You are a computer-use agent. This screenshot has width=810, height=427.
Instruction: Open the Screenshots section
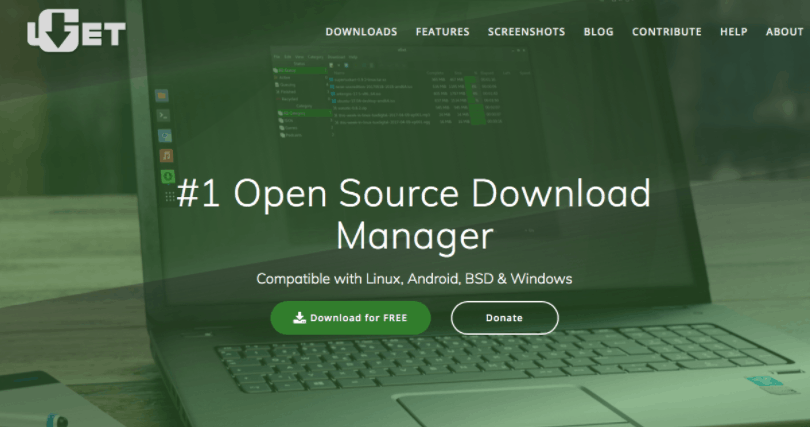(526, 32)
